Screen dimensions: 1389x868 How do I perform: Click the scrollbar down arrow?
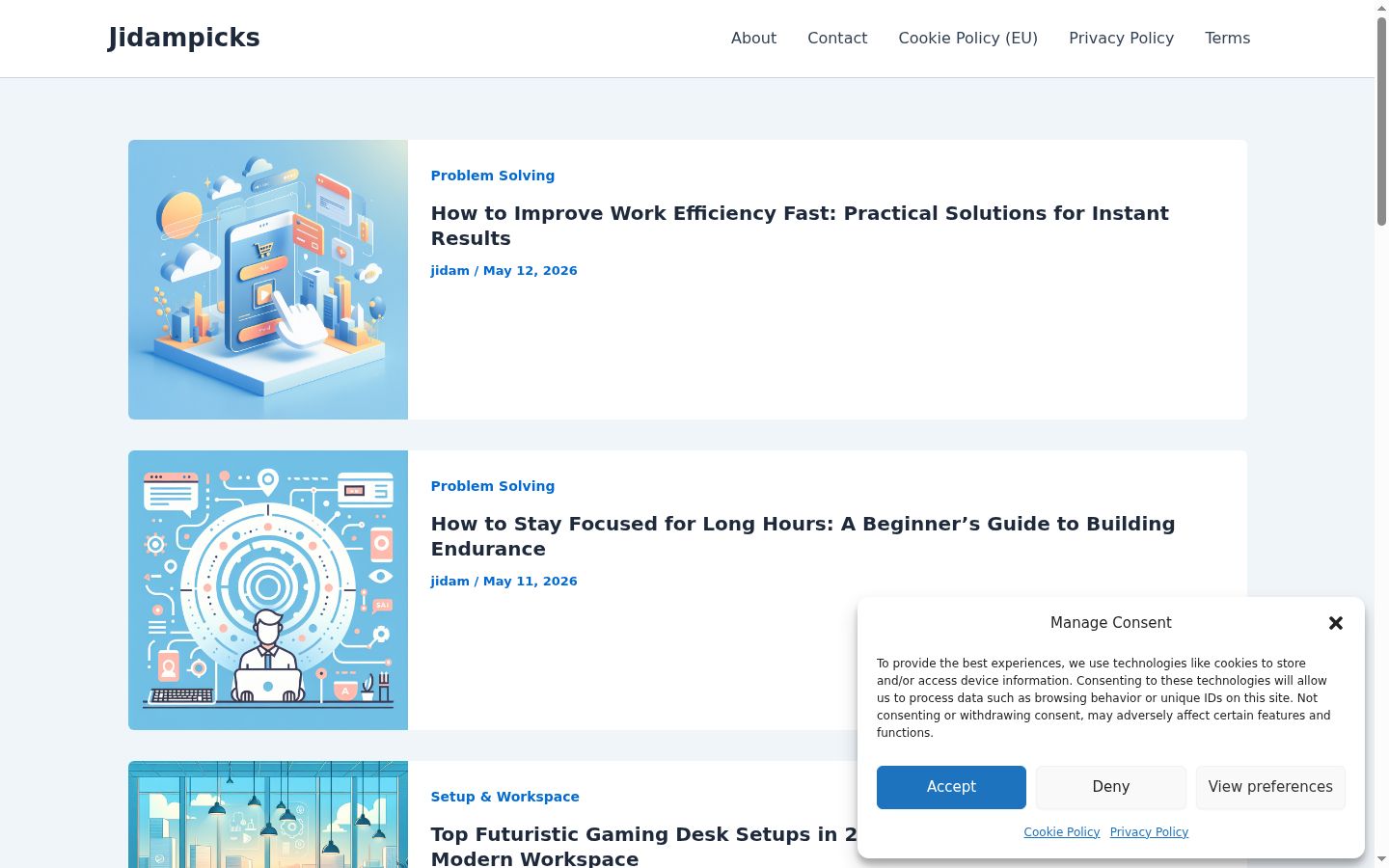click(1381, 859)
